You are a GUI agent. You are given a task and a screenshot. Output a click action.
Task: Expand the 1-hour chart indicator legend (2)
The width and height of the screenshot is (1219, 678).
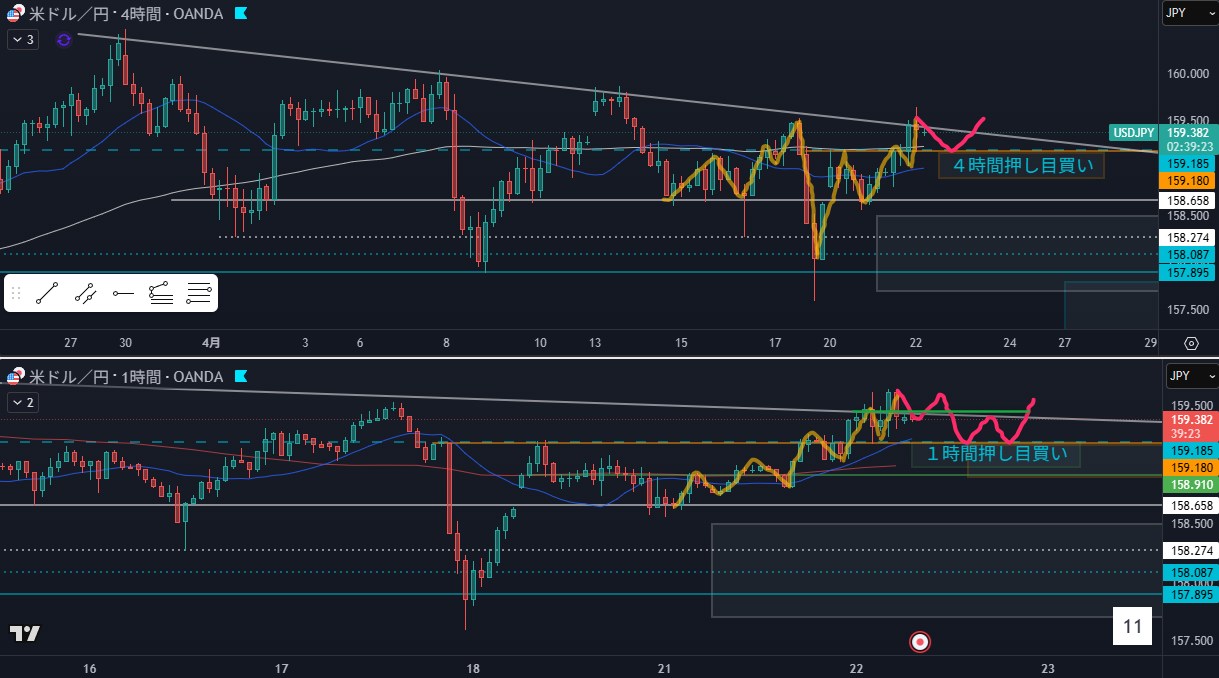22,402
